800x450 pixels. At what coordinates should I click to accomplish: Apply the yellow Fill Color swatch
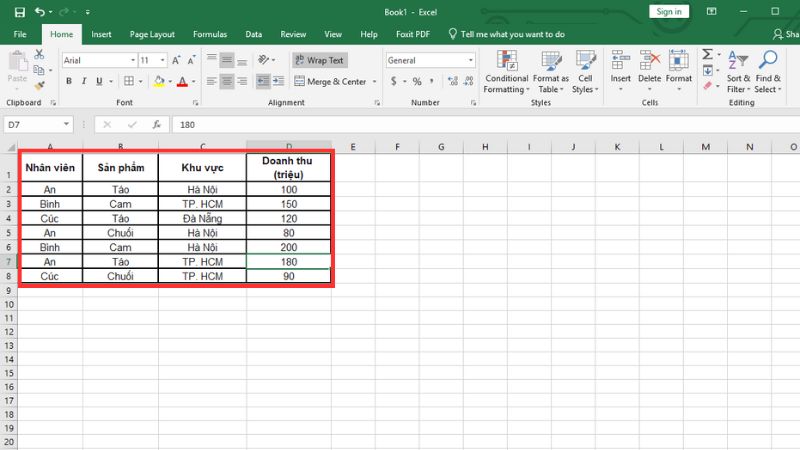coord(158,82)
